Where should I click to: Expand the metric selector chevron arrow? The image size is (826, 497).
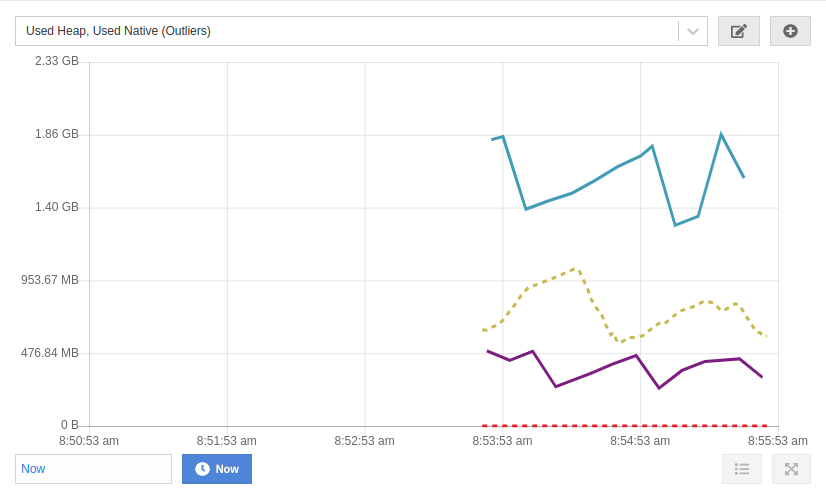(693, 31)
